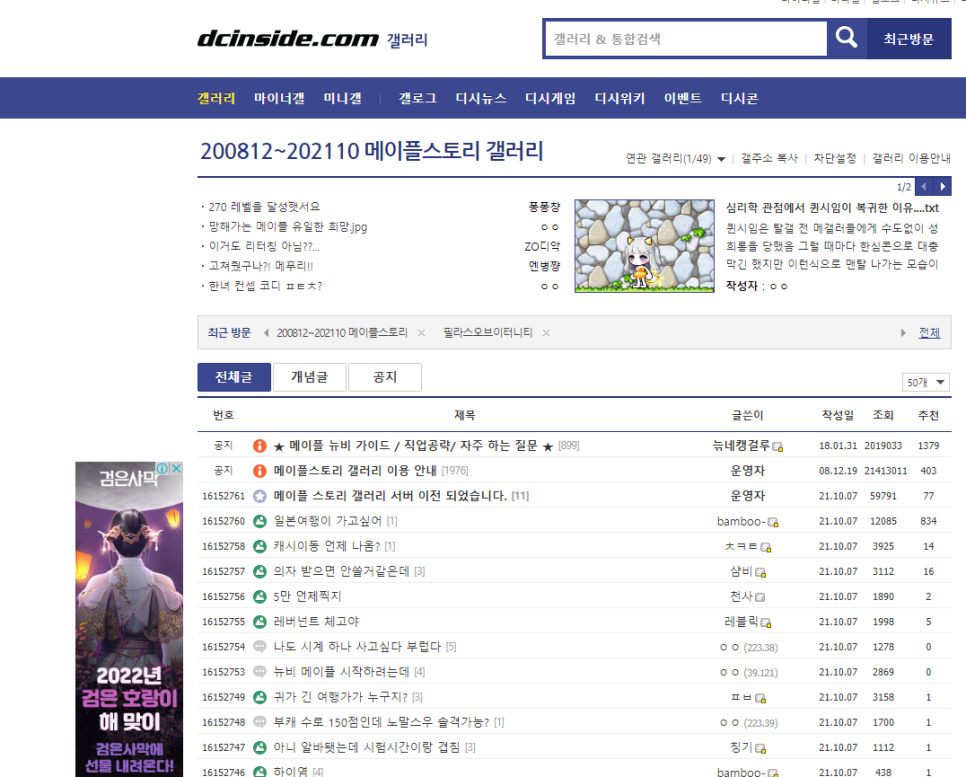The width and height of the screenshot is (966, 777).
Task: Click gallog icon next to 레블릭 author
Action: pos(766,623)
